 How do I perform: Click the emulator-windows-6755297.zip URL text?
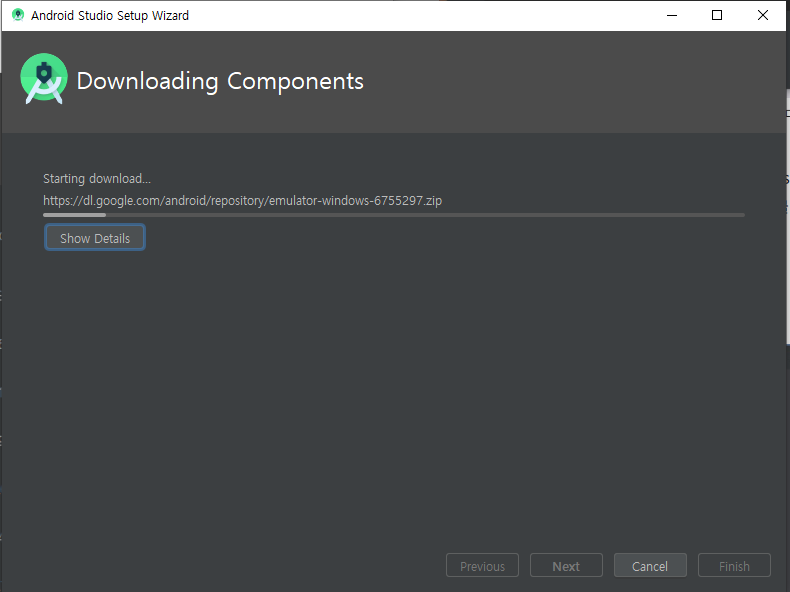pos(242,201)
